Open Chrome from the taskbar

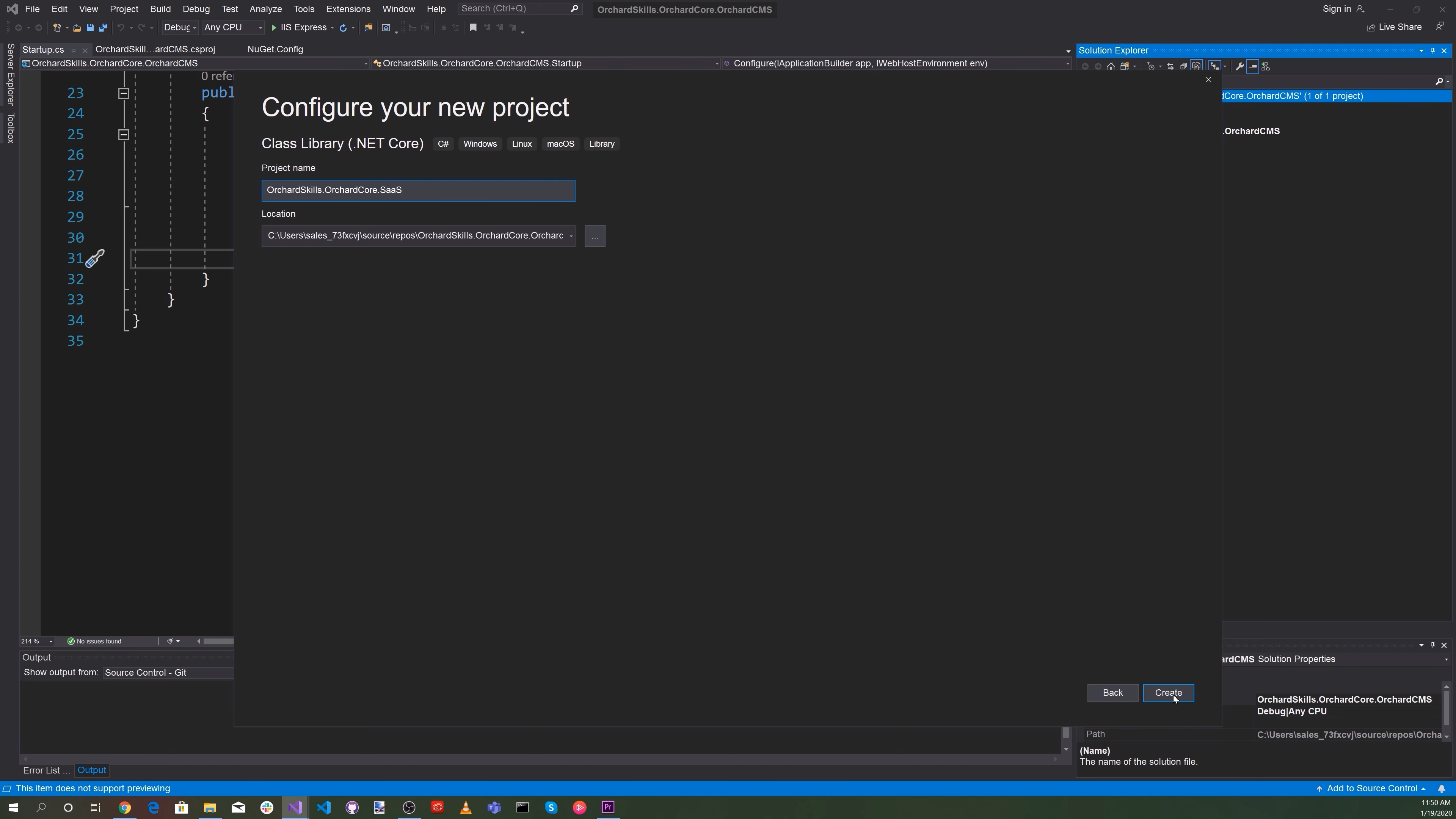124,807
